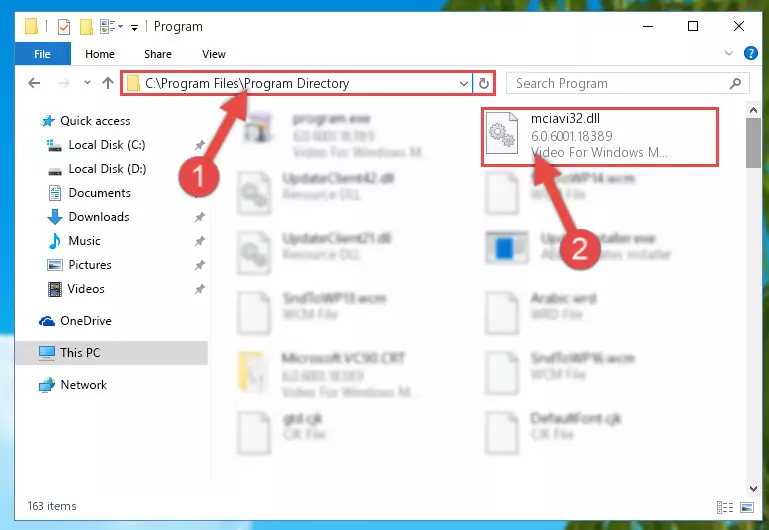This screenshot has height=530, width=769.
Task: Click the Search Program box
Action: pyautogui.click(x=627, y=83)
